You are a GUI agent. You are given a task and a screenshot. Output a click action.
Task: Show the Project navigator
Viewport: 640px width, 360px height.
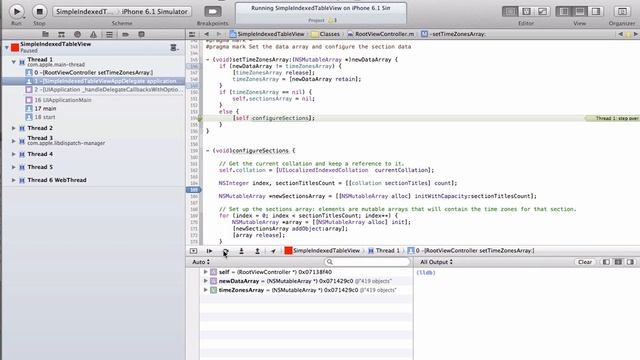tap(45, 34)
